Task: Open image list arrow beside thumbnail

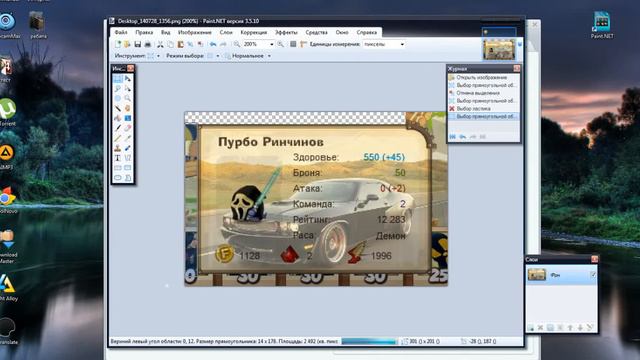Action: click(520, 44)
